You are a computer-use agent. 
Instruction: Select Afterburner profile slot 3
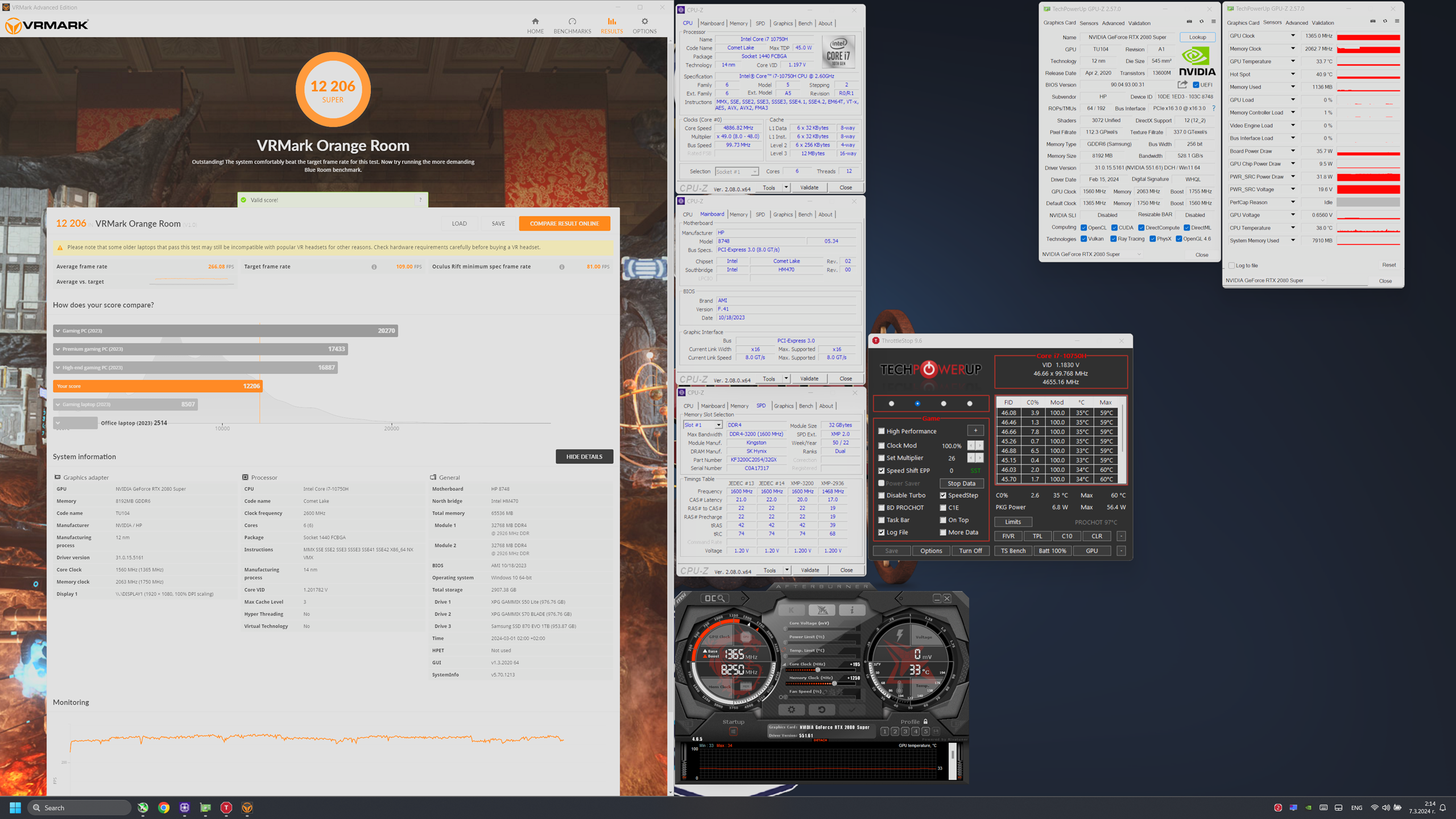(905, 731)
